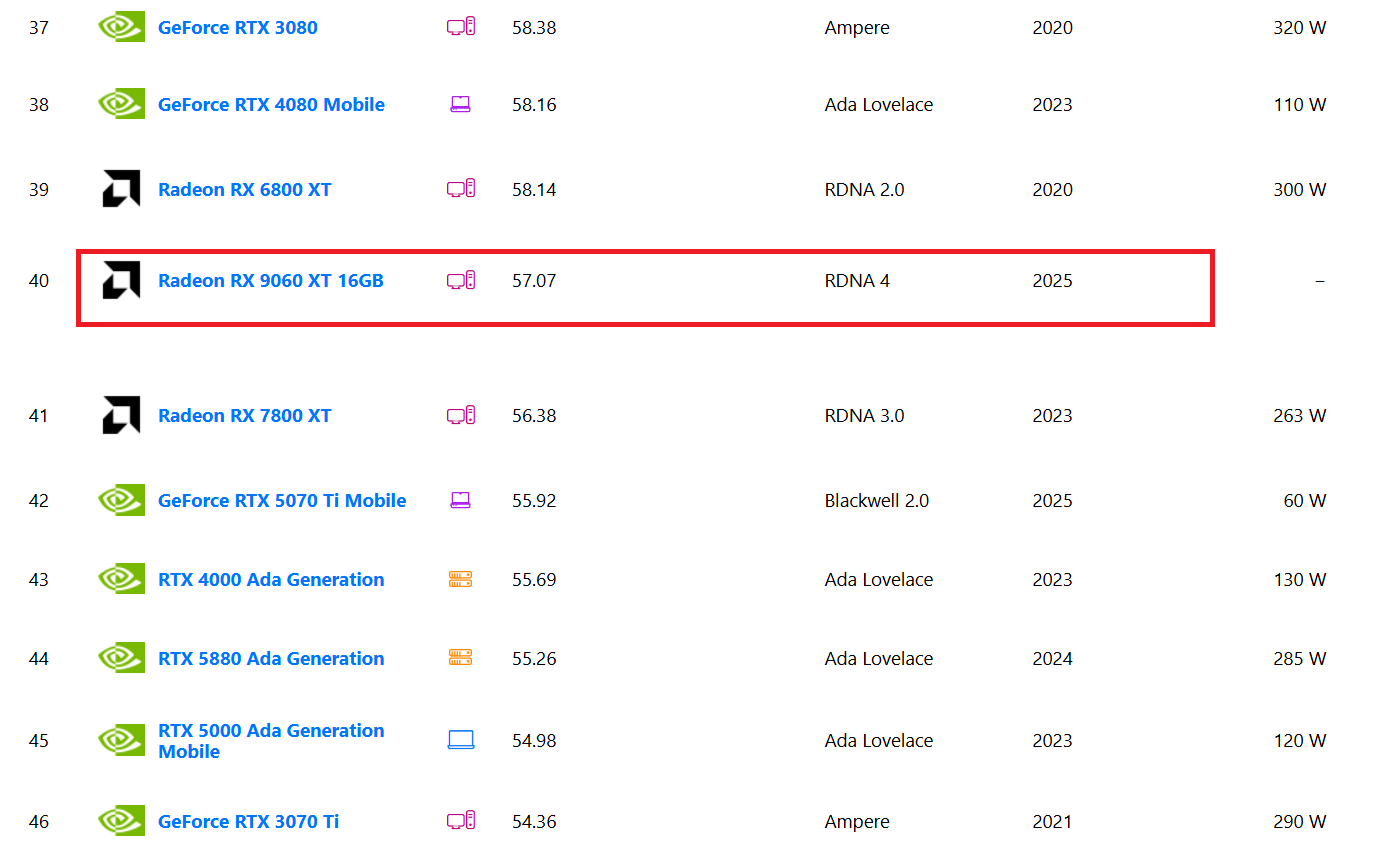Click workstation type icon in RTX 4000 Ada Generation row
The height and width of the screenshot is (850, 1385).
460,579
